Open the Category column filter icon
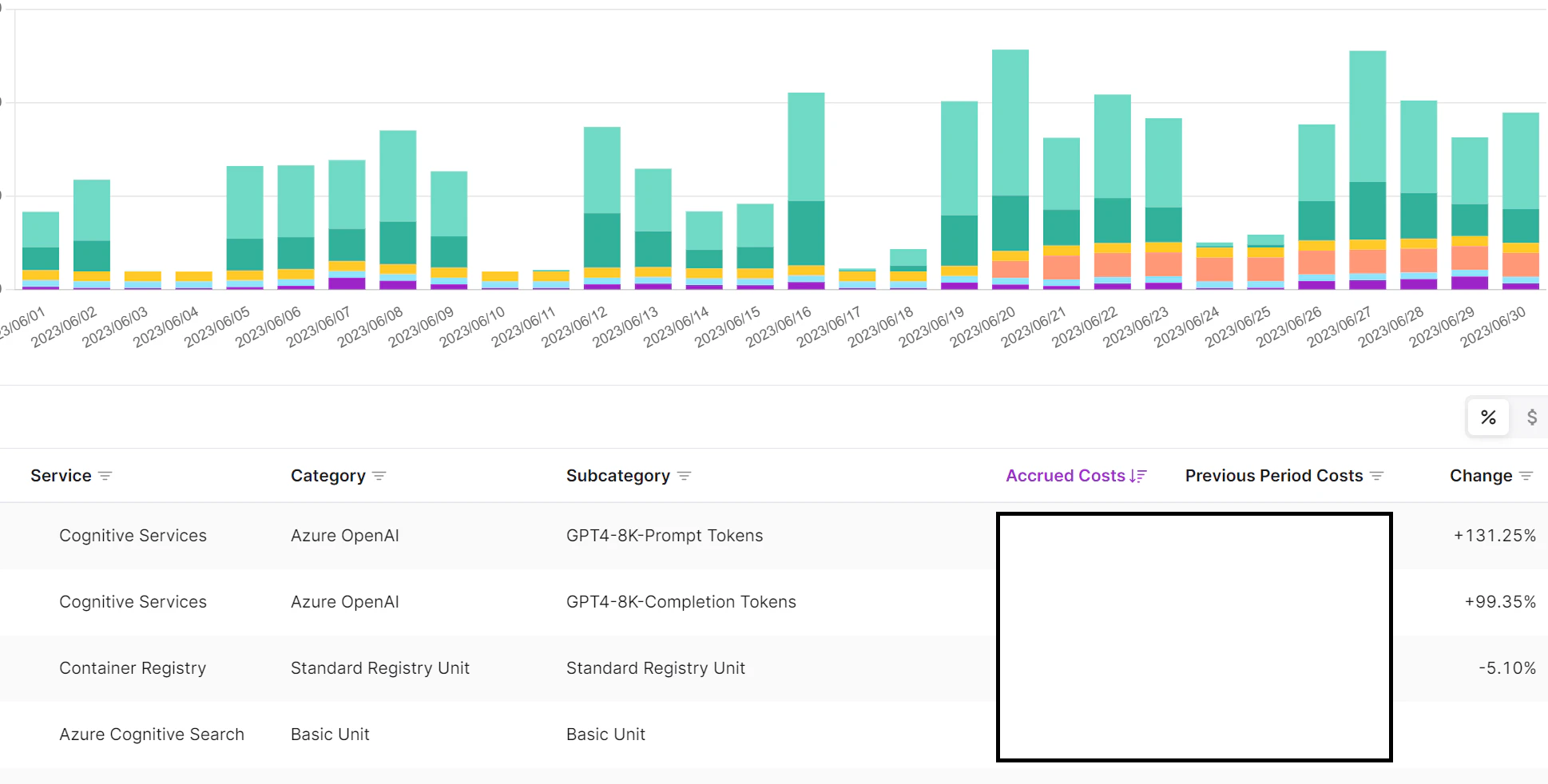The width and height of the screenshot is (1548, 784). pos(379,476)
